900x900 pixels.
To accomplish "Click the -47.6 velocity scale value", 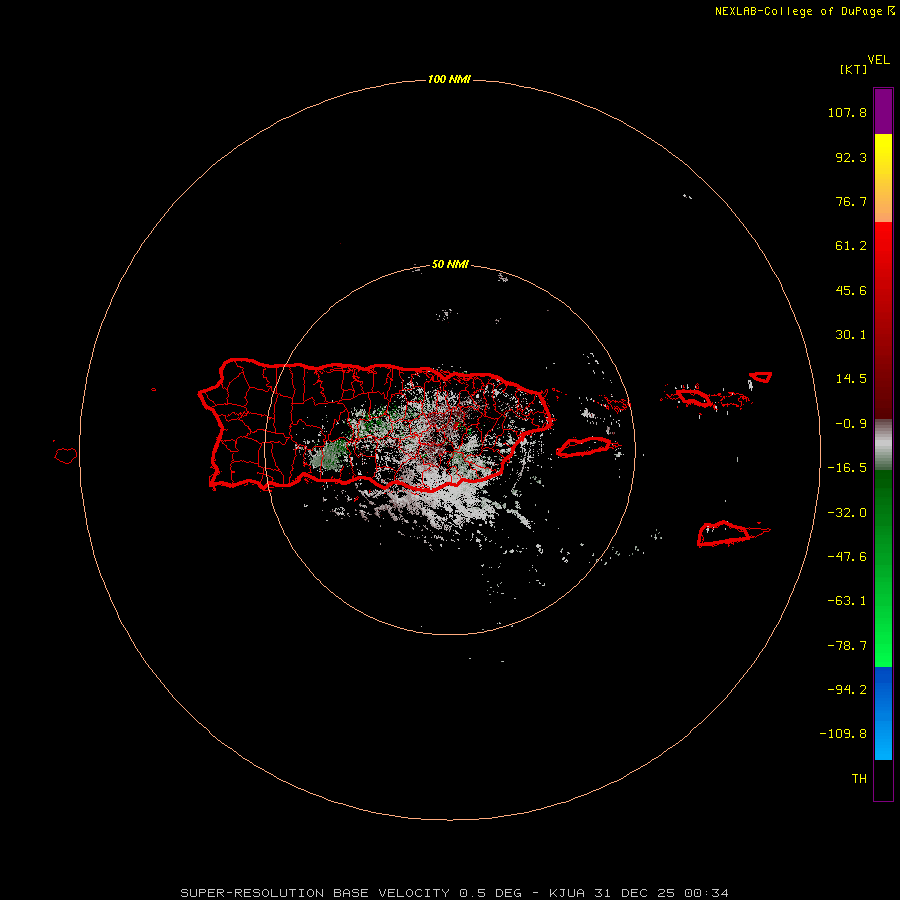I will [847, 557].
